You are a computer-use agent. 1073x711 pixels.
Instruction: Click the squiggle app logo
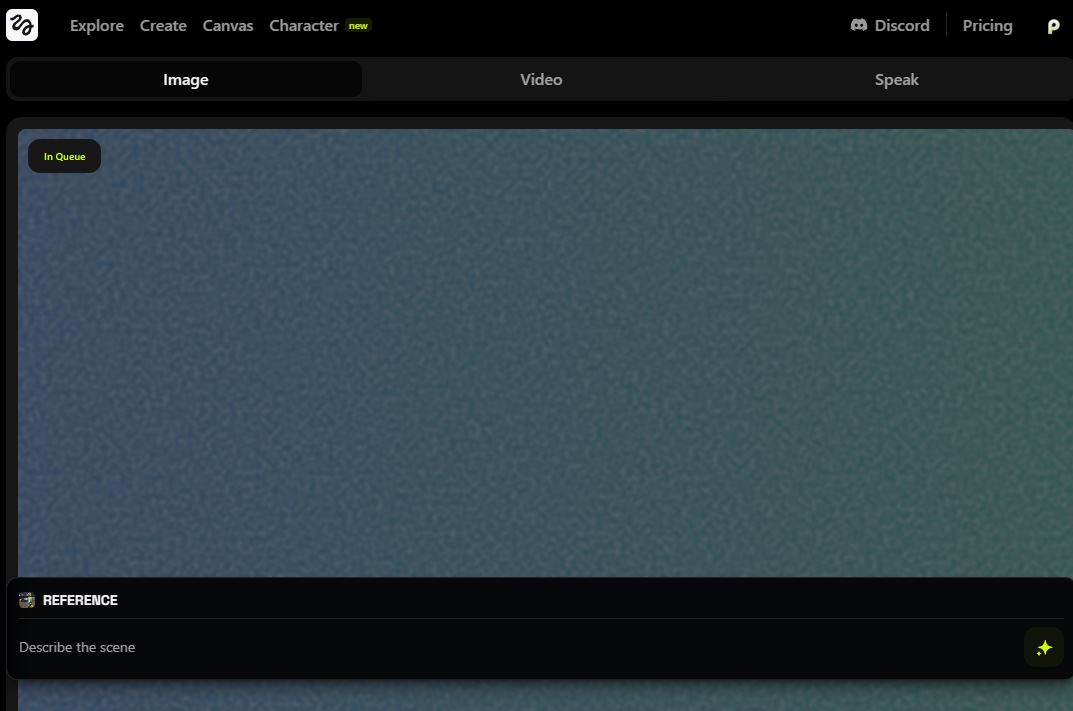pos(22,25)
